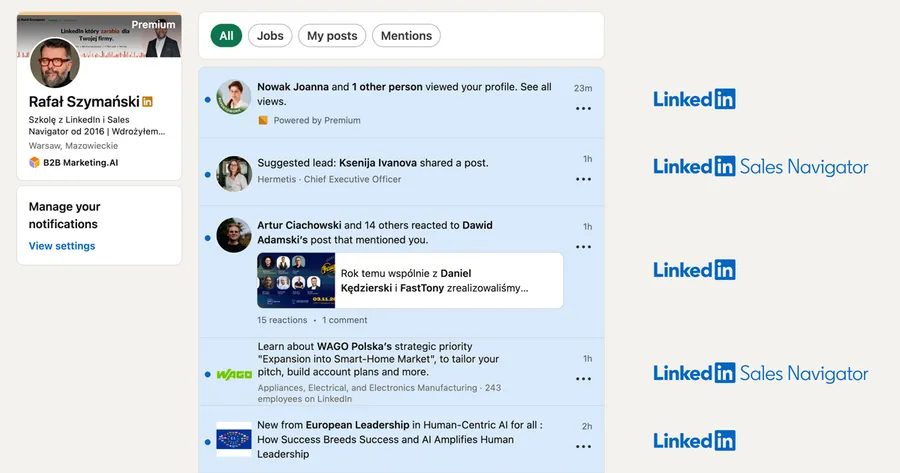Screen dimensions: 900x473
Task: Open options menu for Nowak Joanna notification
Action: pyautogui.click(x=583, y=108)
